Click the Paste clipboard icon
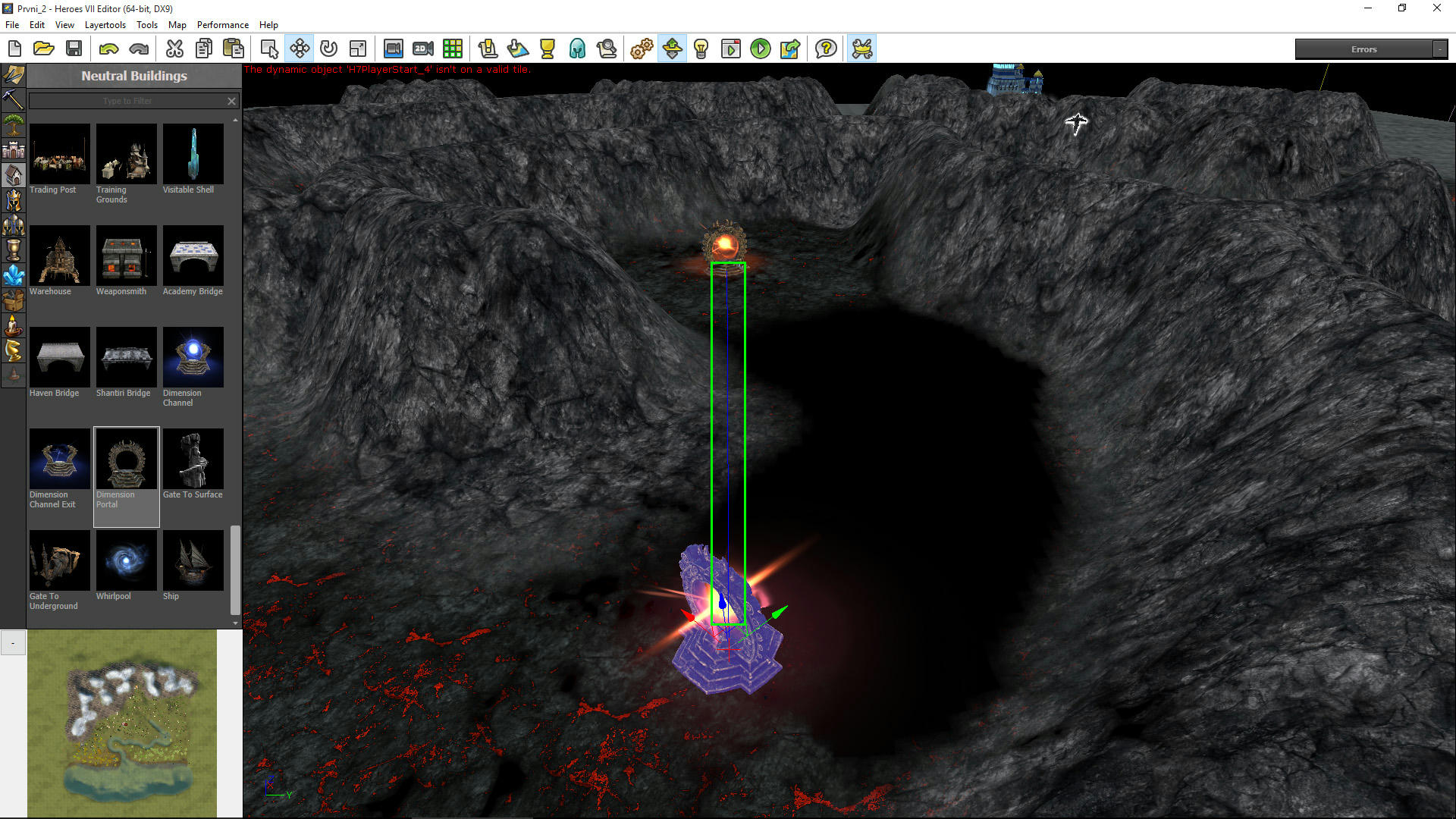The height and width of the screenshot is (819, 1456). click(x=234, y=49)
